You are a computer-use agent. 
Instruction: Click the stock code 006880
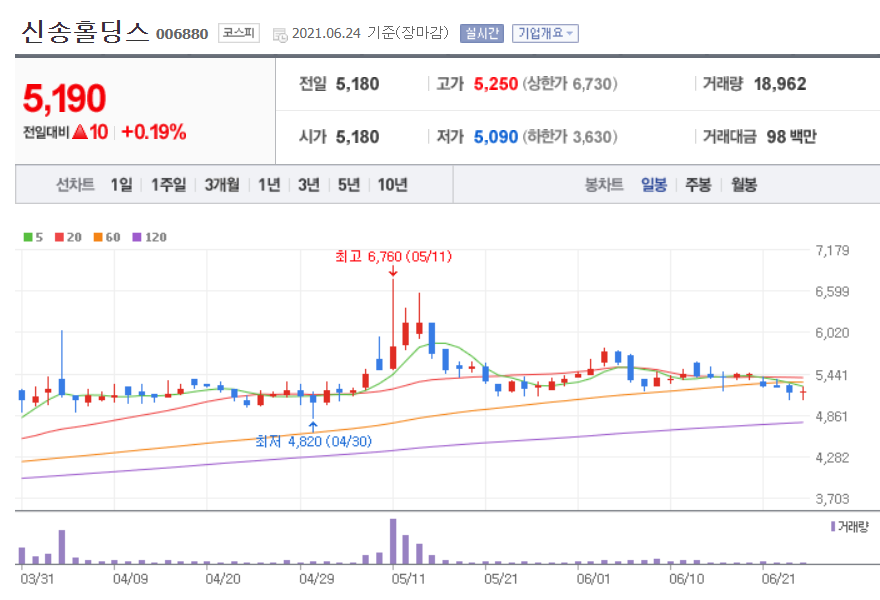(x=182, y=34)
